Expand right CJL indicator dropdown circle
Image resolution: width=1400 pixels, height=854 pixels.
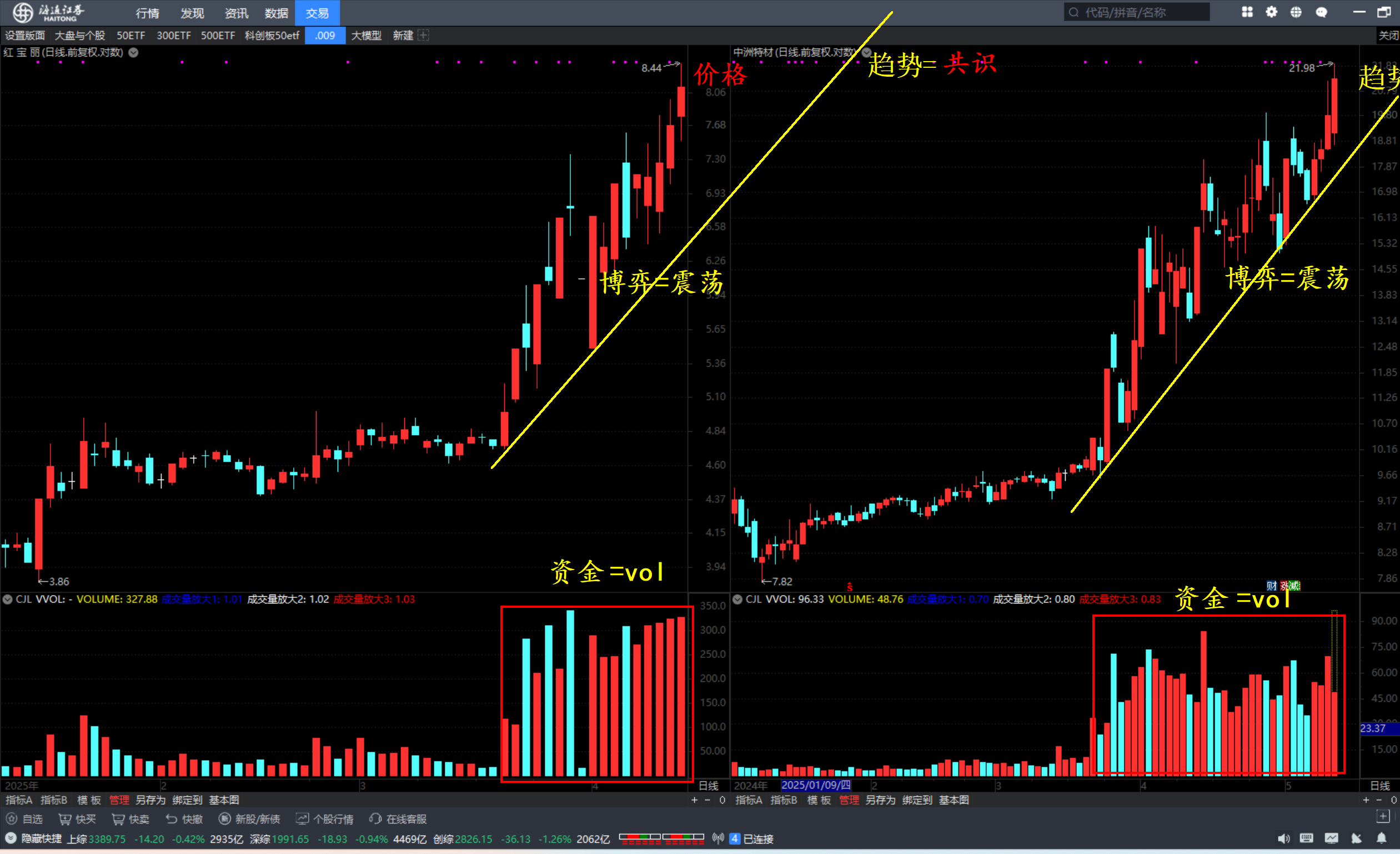coord(737,599)
